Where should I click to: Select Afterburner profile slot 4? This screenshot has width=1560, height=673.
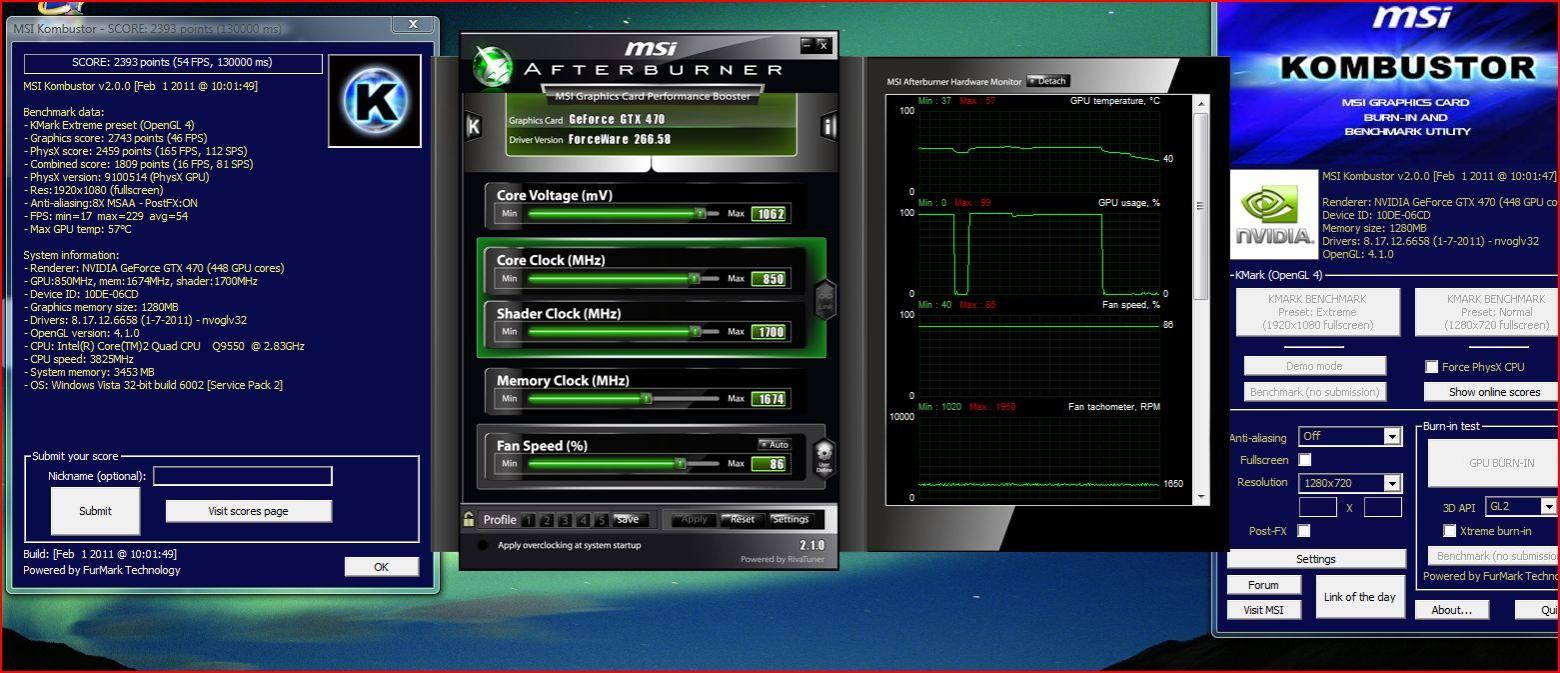[x=583, y=520]
